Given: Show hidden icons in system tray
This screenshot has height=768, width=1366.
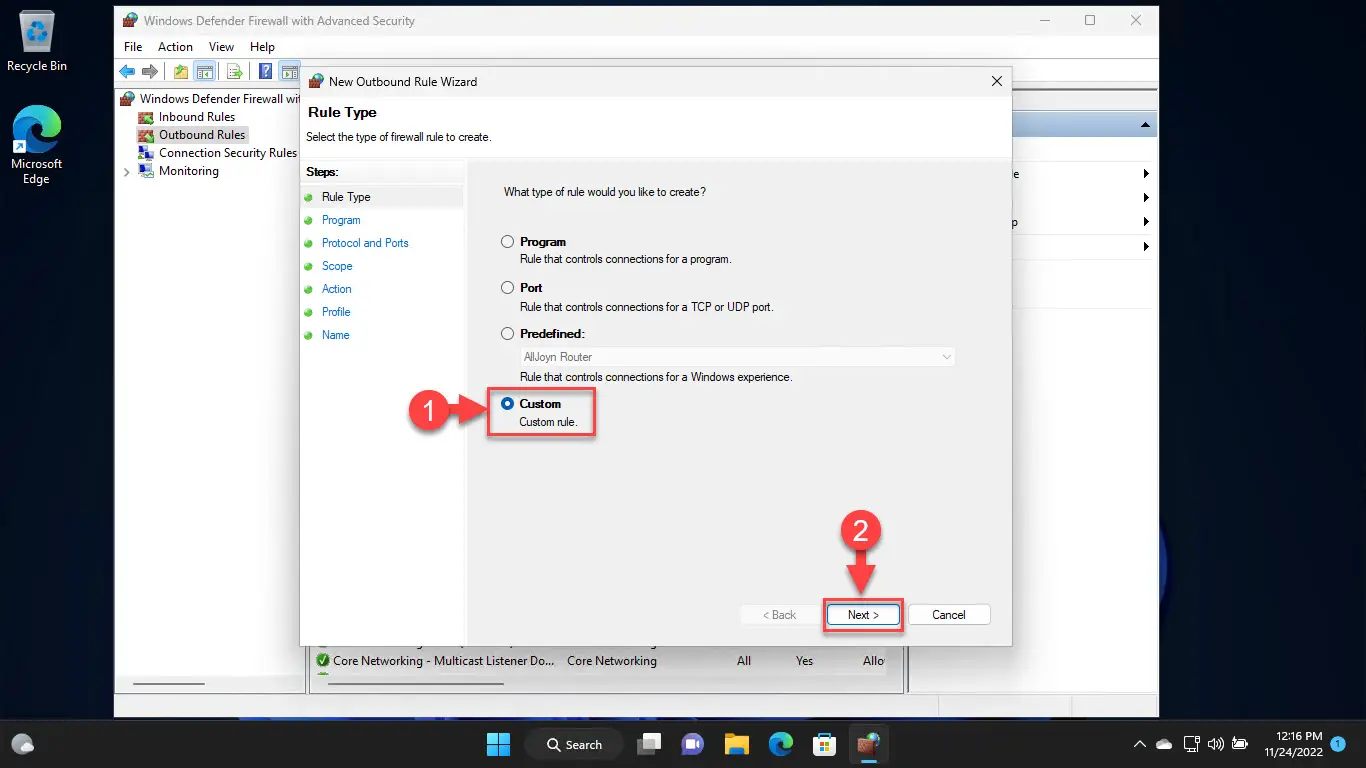Looking at the screenshot, I should tap(1139, 744).
